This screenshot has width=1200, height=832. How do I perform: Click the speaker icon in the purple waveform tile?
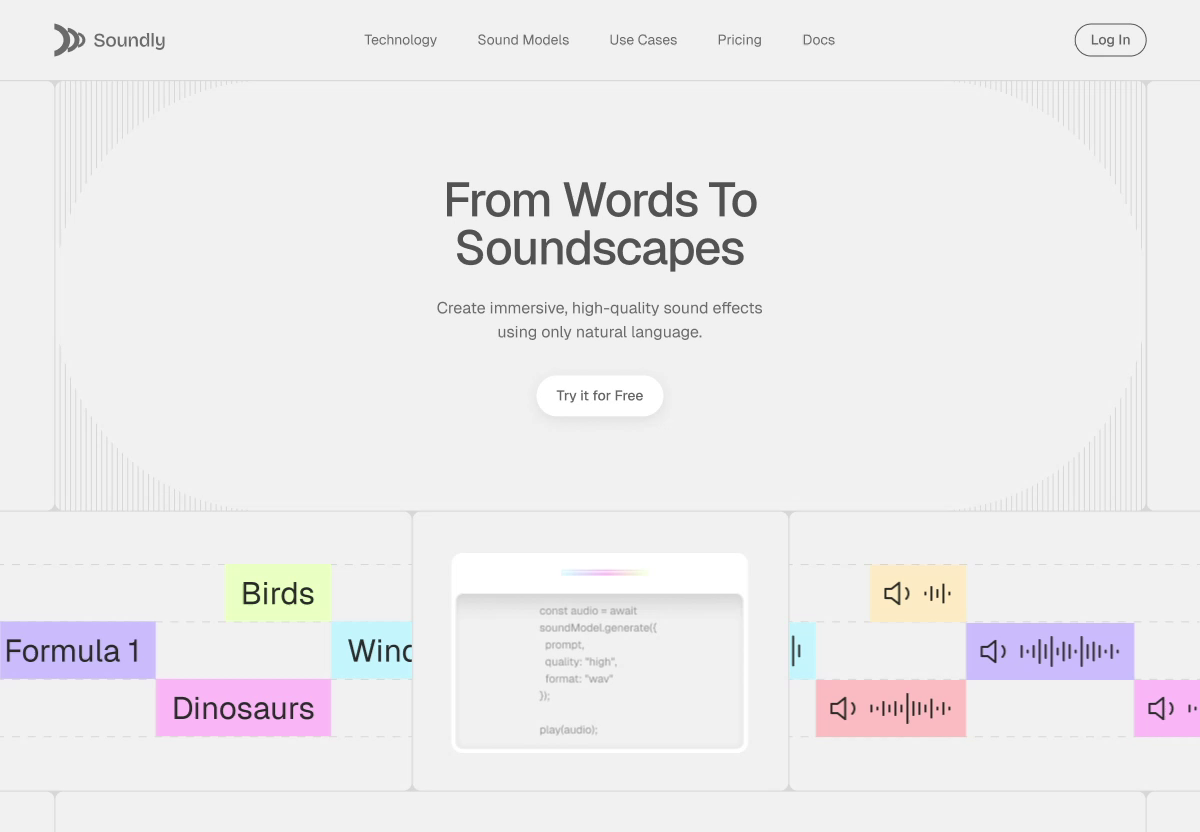click(993, 652)
